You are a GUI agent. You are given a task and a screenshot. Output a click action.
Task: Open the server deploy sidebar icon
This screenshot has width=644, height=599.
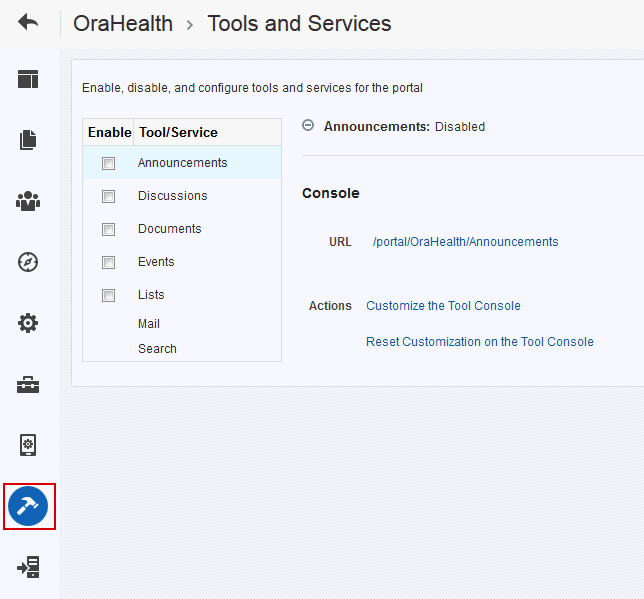click(x=28, y=567)
